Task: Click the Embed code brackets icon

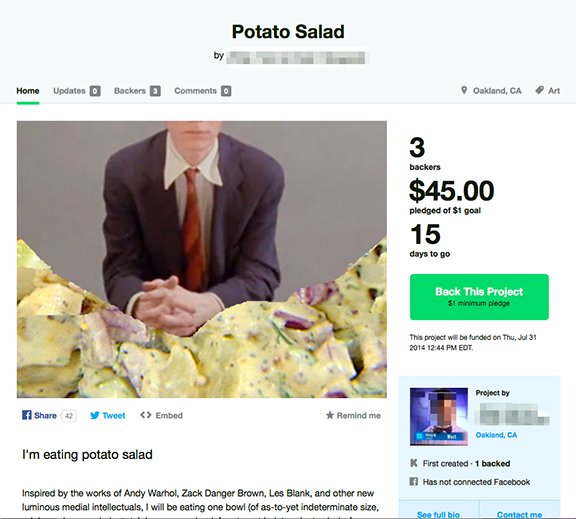Action: [x=146, y=415]
